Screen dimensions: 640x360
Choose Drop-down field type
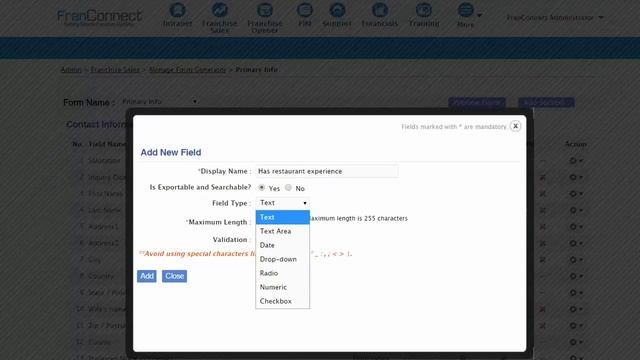click(282, 259)
